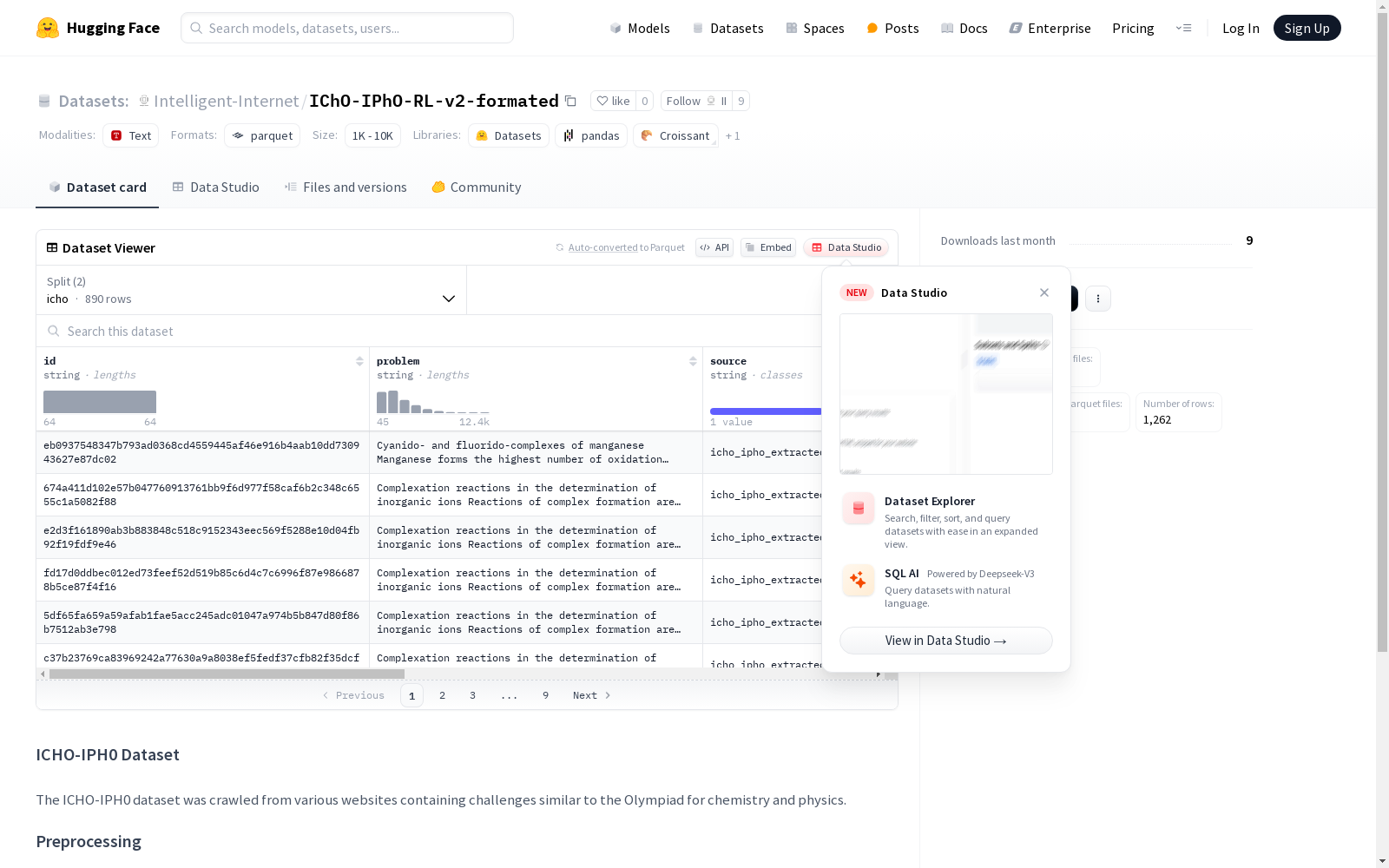Click the parquet format tag

[262, 135]
